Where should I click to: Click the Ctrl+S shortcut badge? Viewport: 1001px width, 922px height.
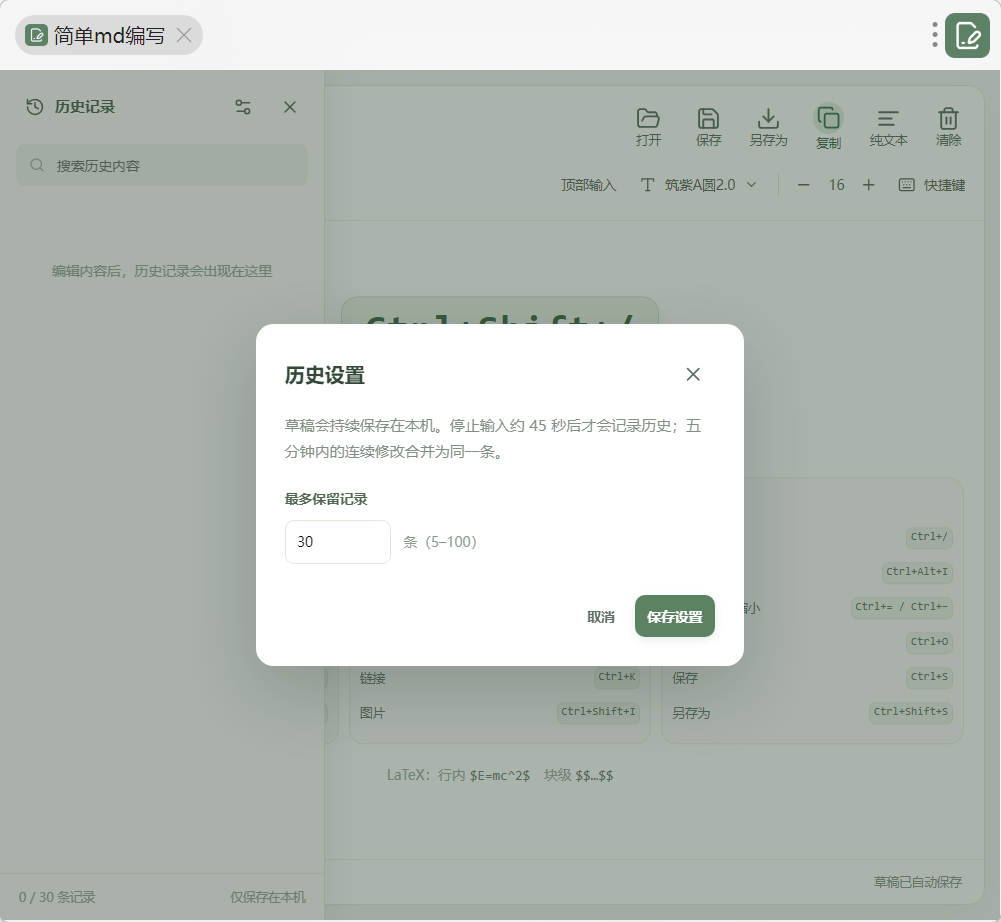[929, 677]
